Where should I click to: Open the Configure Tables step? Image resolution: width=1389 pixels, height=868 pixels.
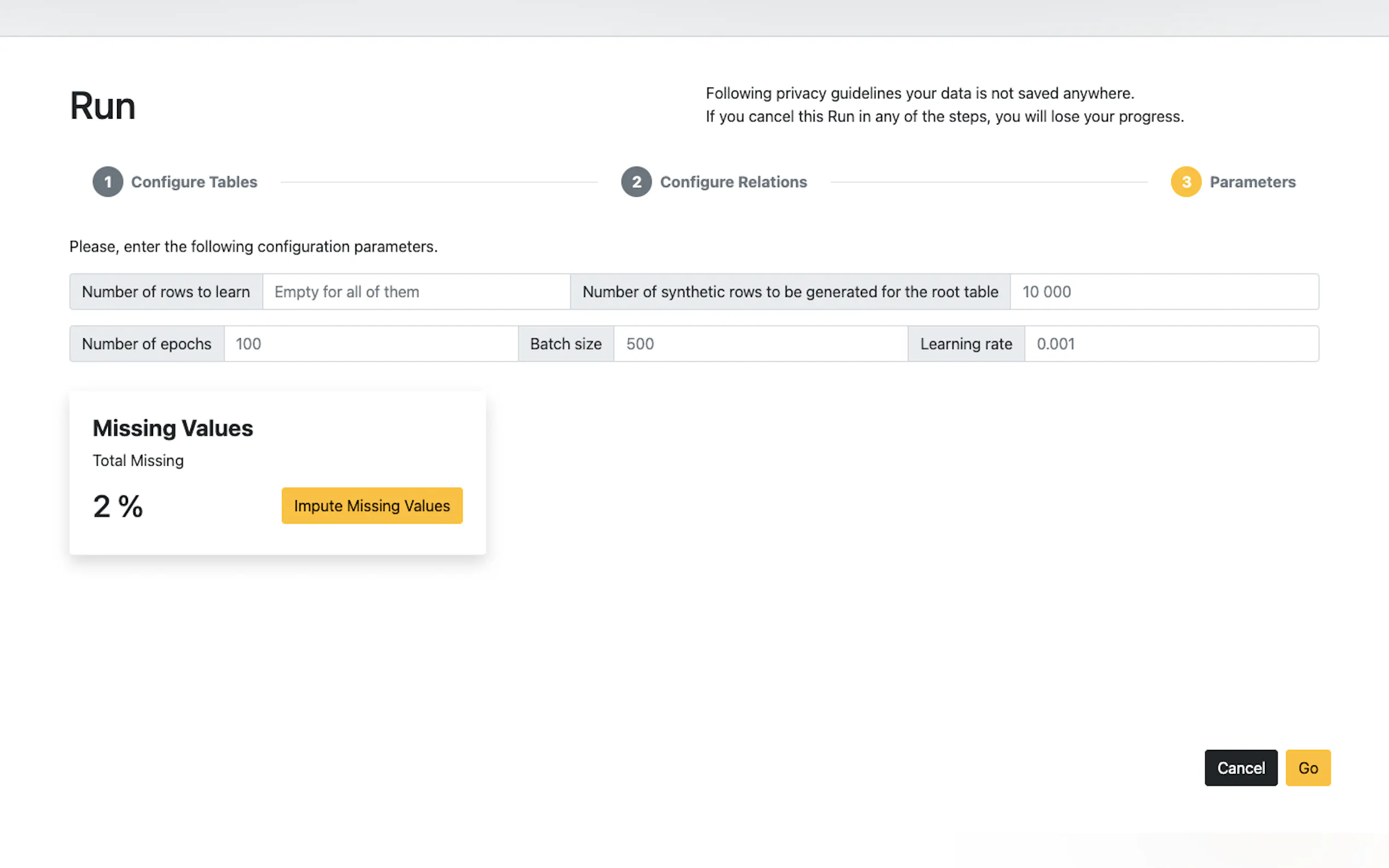(x=194, y=182)
